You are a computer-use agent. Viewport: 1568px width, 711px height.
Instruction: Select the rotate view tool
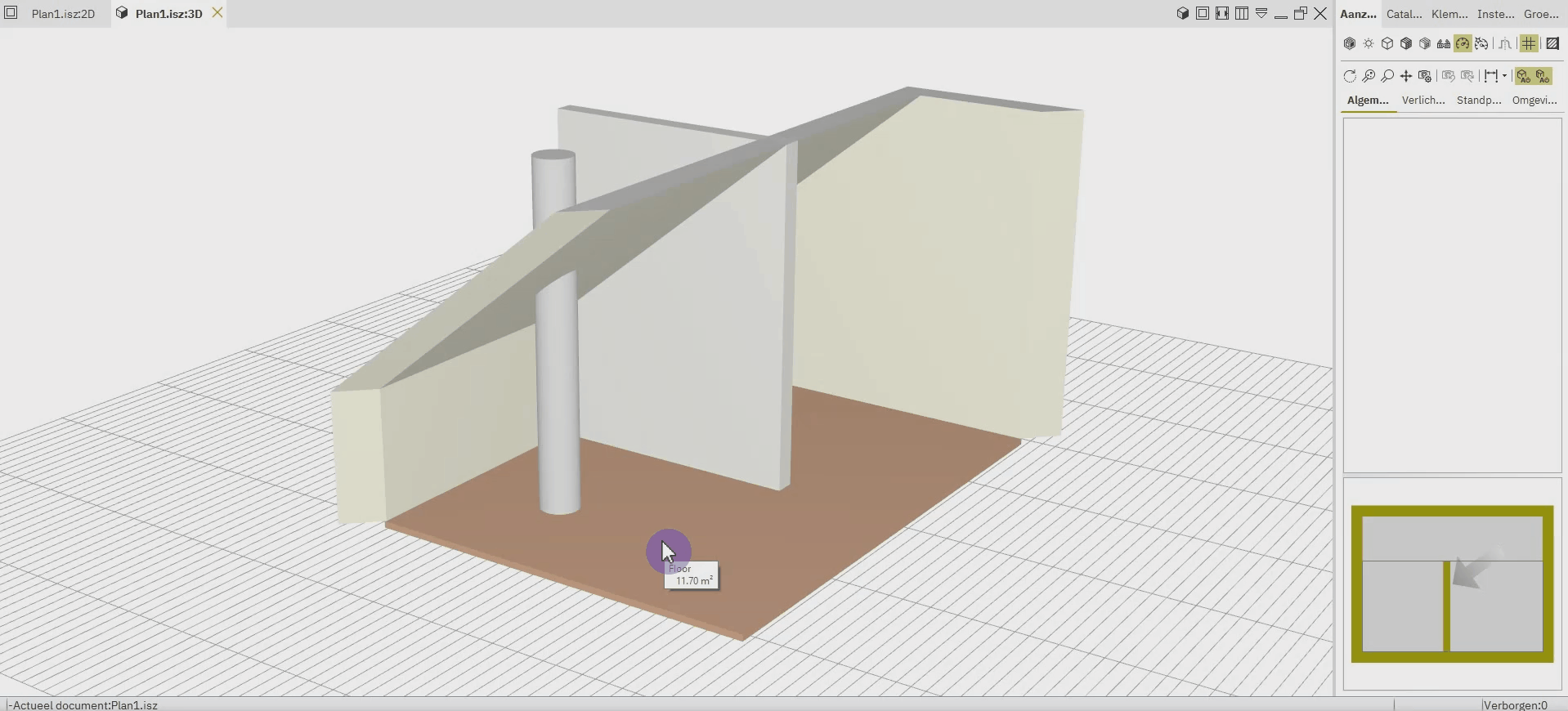(x=1350, y=76)
